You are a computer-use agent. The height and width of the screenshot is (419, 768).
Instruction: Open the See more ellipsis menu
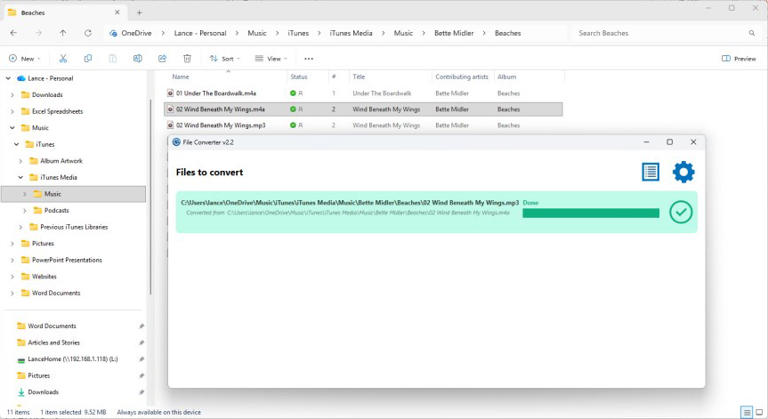pos(309,58)
